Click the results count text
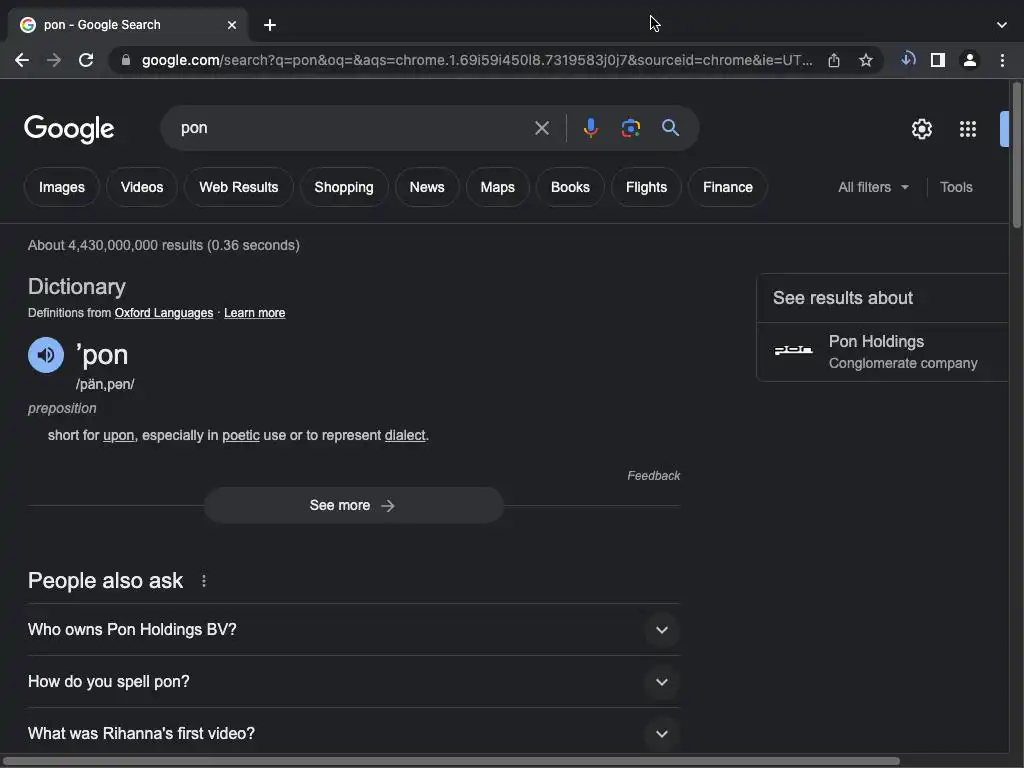Screen dimensions: 1024x768 164,246
